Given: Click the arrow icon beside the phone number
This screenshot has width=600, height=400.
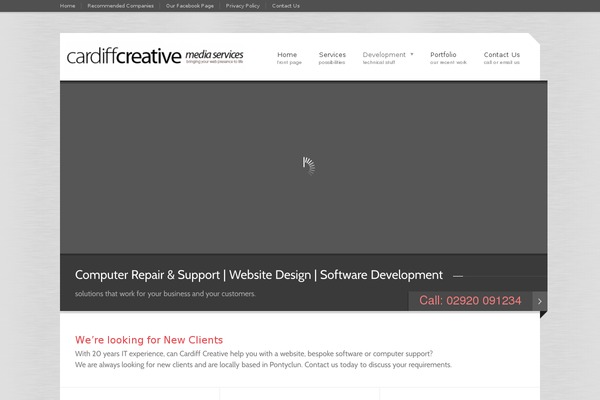Looking at the screenshot, I should click(x=540, y=301).
